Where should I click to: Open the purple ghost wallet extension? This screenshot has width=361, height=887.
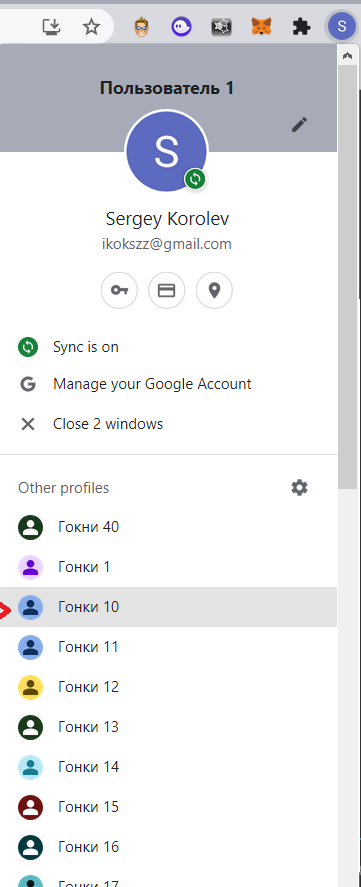point(182,26)
